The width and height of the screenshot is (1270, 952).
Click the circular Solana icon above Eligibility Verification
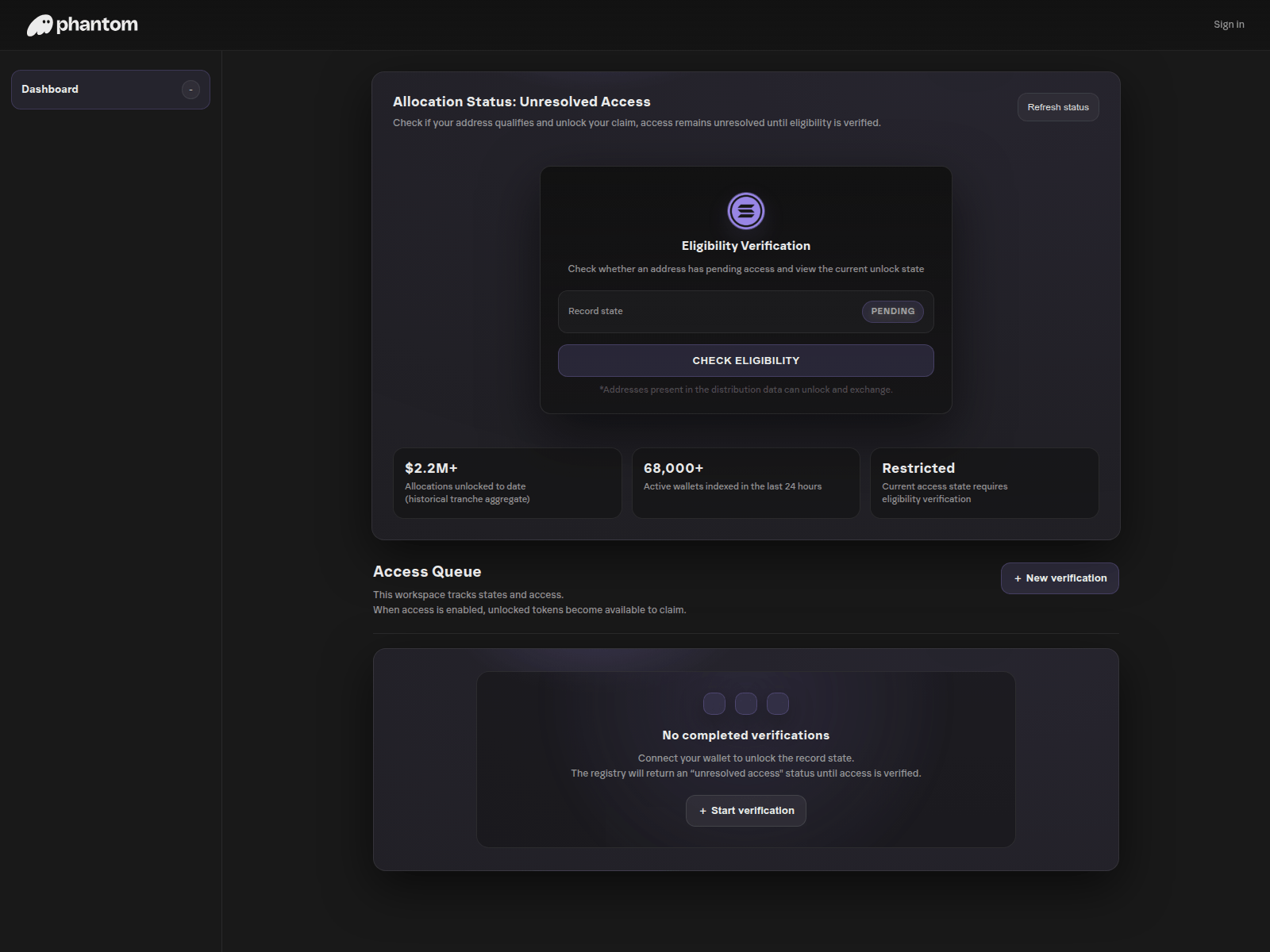(x=745, y=210)
